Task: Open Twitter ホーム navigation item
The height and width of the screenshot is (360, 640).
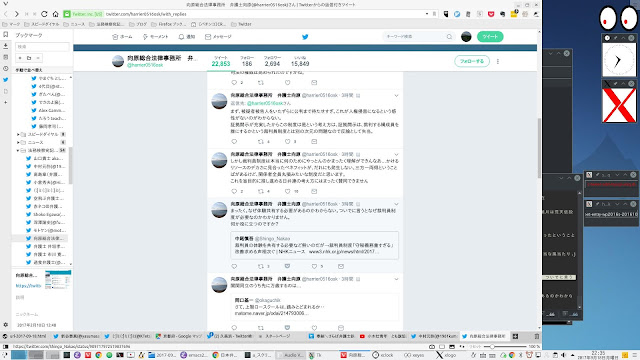Action: click(x=122, y=37)
